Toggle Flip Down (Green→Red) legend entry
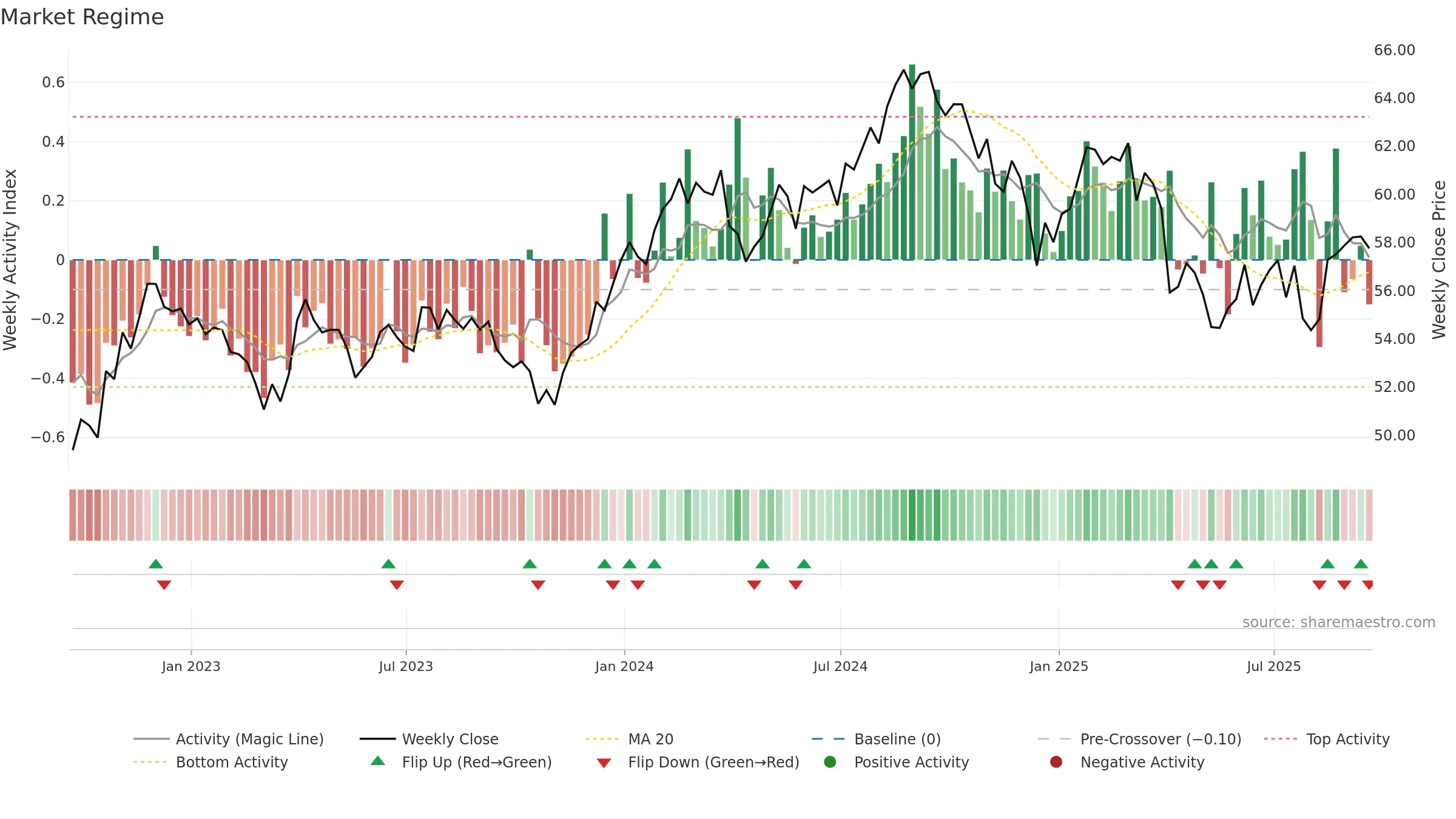The width and height of the screenshot is (1456, 819). point(698,762)
